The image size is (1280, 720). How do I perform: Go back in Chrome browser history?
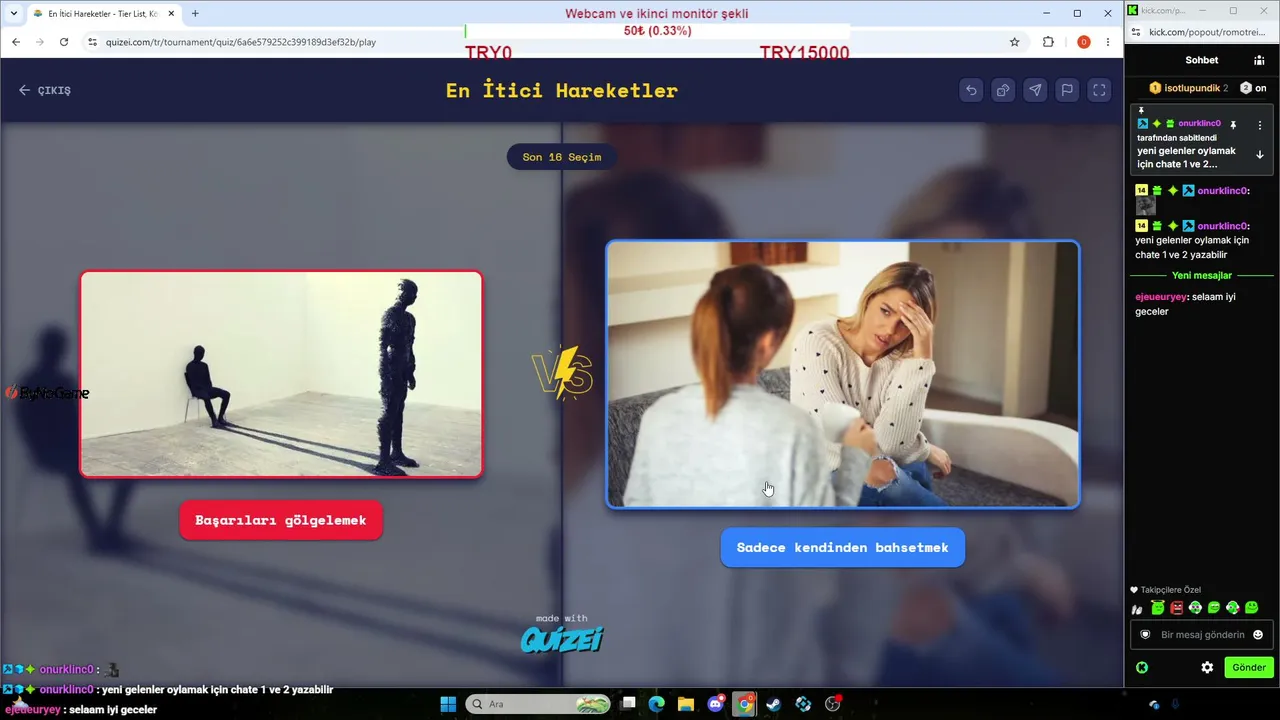pyautogui.click(x=16, y=42)
